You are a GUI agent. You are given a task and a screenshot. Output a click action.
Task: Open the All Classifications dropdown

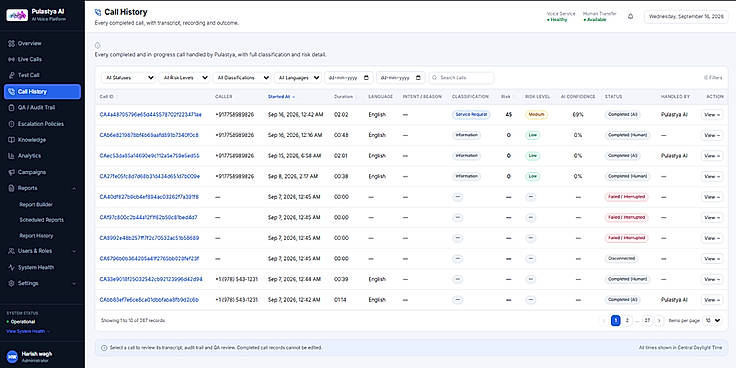[x=242, y=78]
